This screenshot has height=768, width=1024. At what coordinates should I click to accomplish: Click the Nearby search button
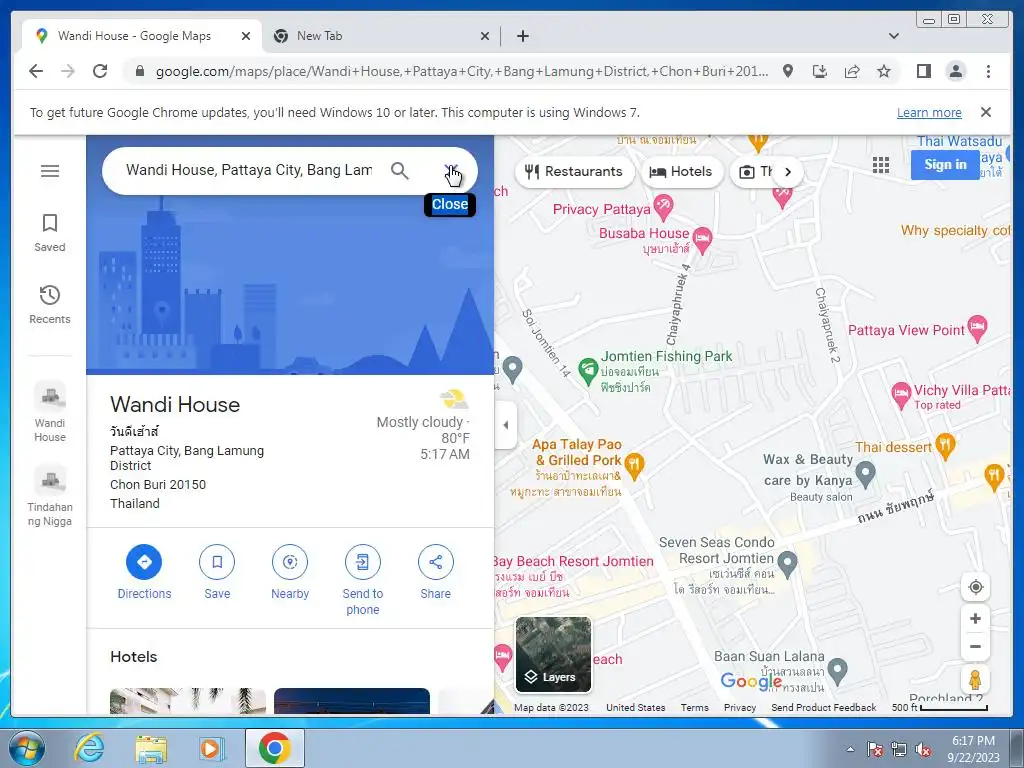point(290,573)
